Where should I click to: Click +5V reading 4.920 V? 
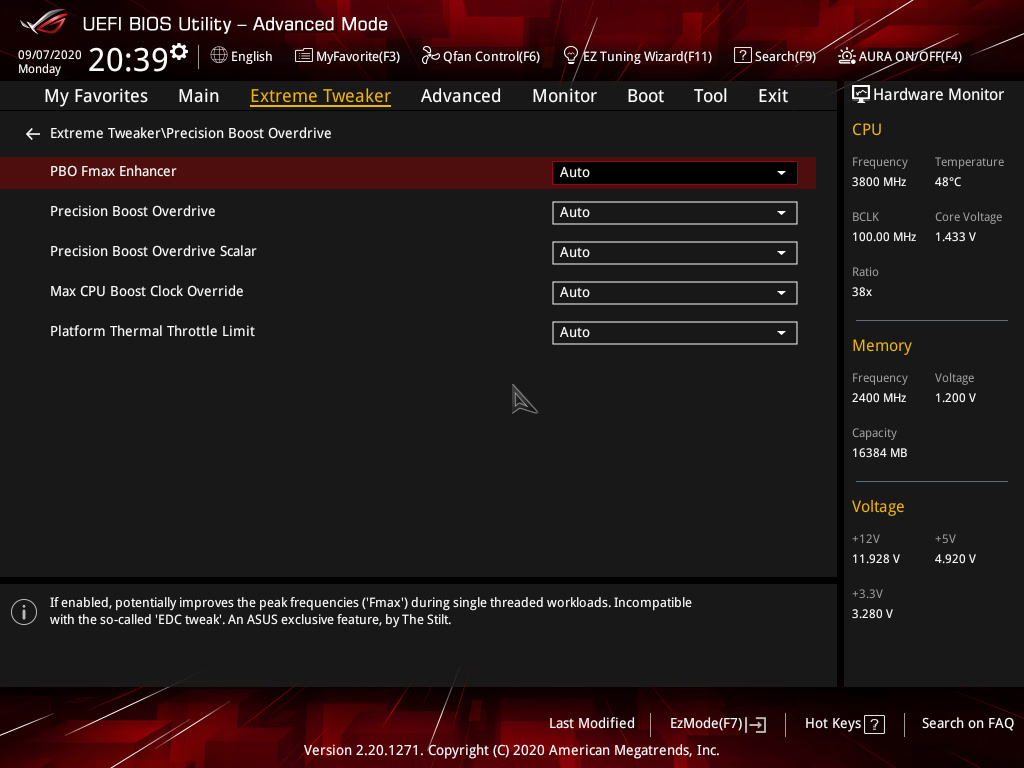[x=955, y=559]
